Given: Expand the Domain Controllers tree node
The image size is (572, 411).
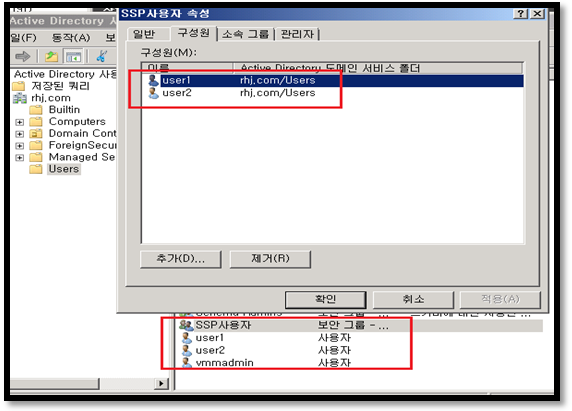Looking at the screenshot, I should point(19,134).
